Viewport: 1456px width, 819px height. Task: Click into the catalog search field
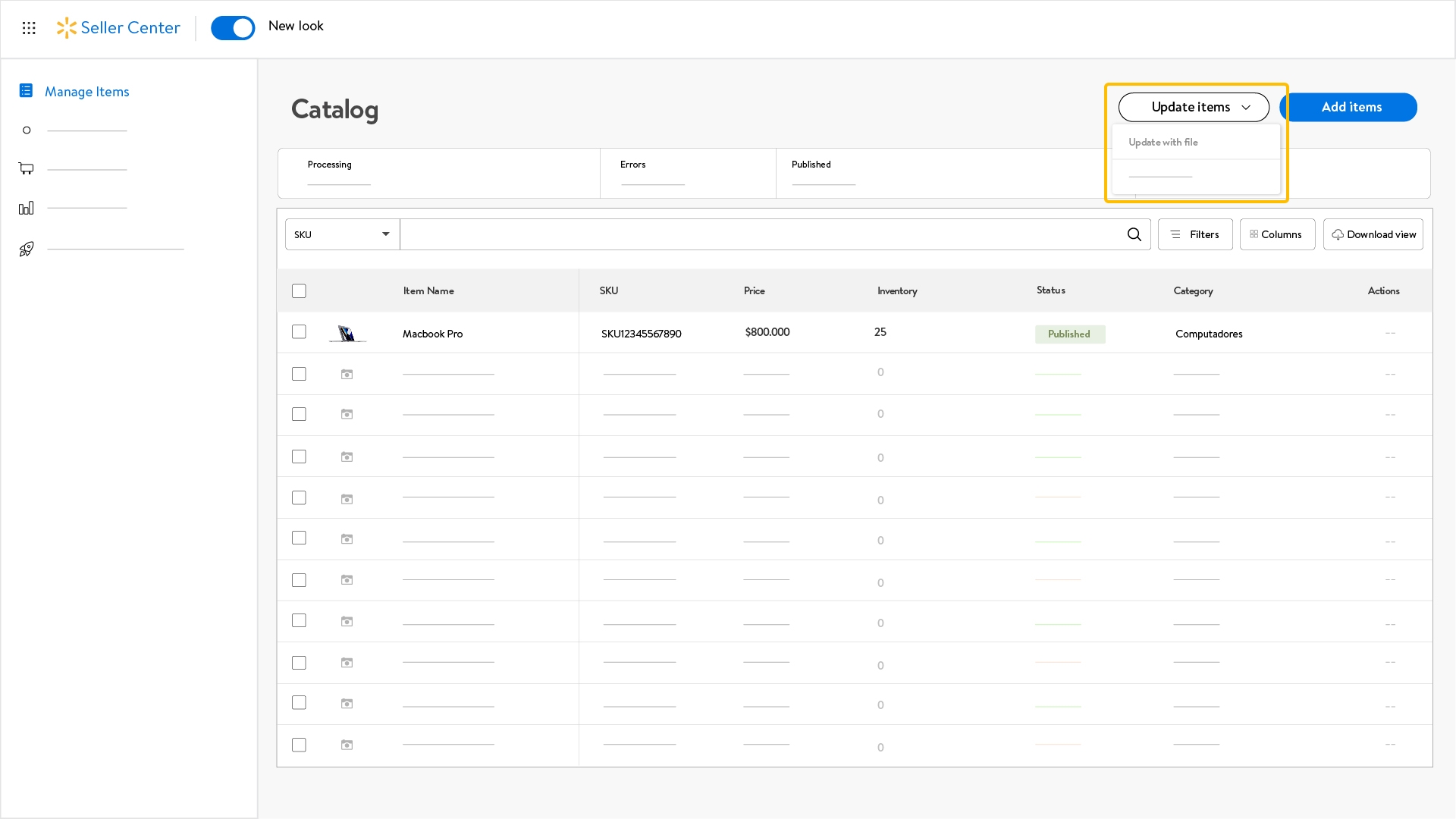[x=758, y=234]
